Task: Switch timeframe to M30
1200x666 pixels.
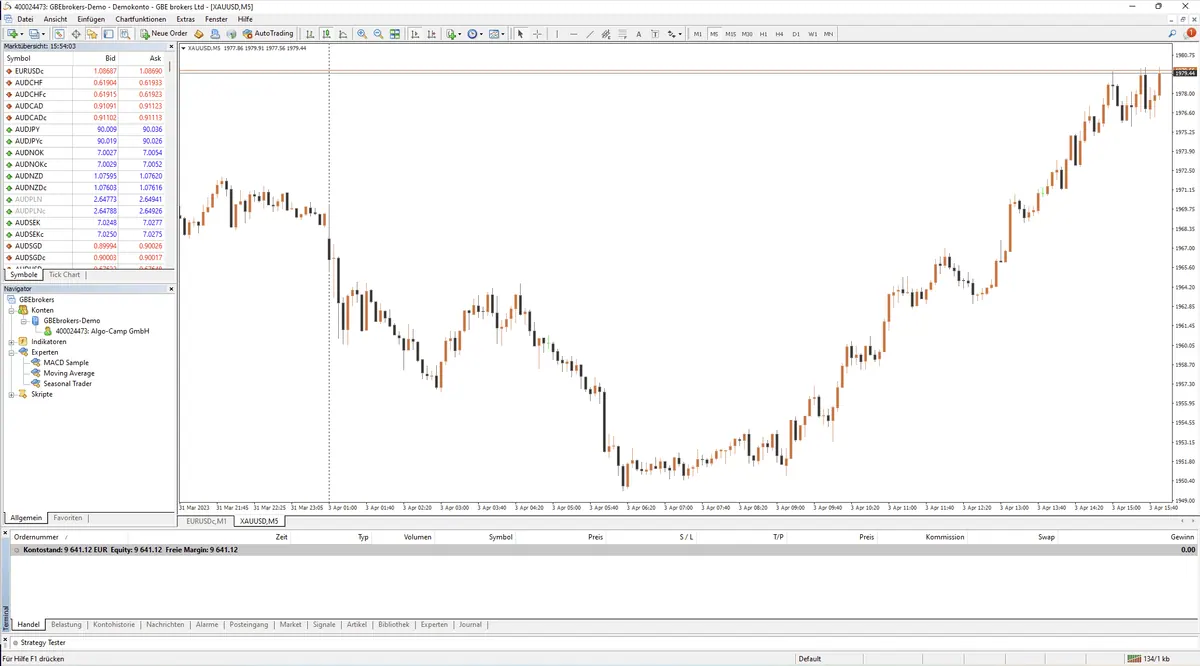Action: coord(747,33)
